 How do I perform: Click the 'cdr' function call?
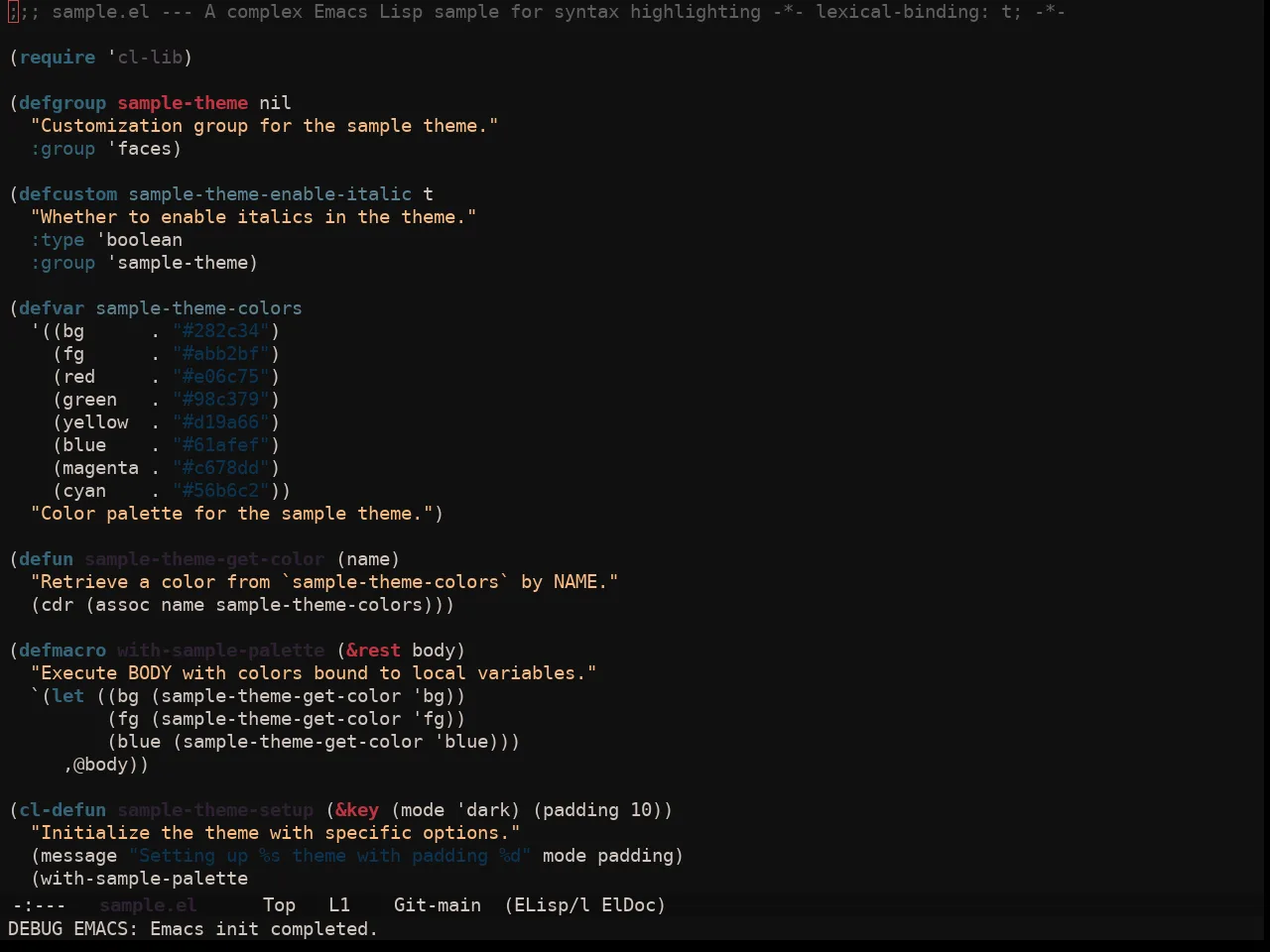[x=58, y=605]
